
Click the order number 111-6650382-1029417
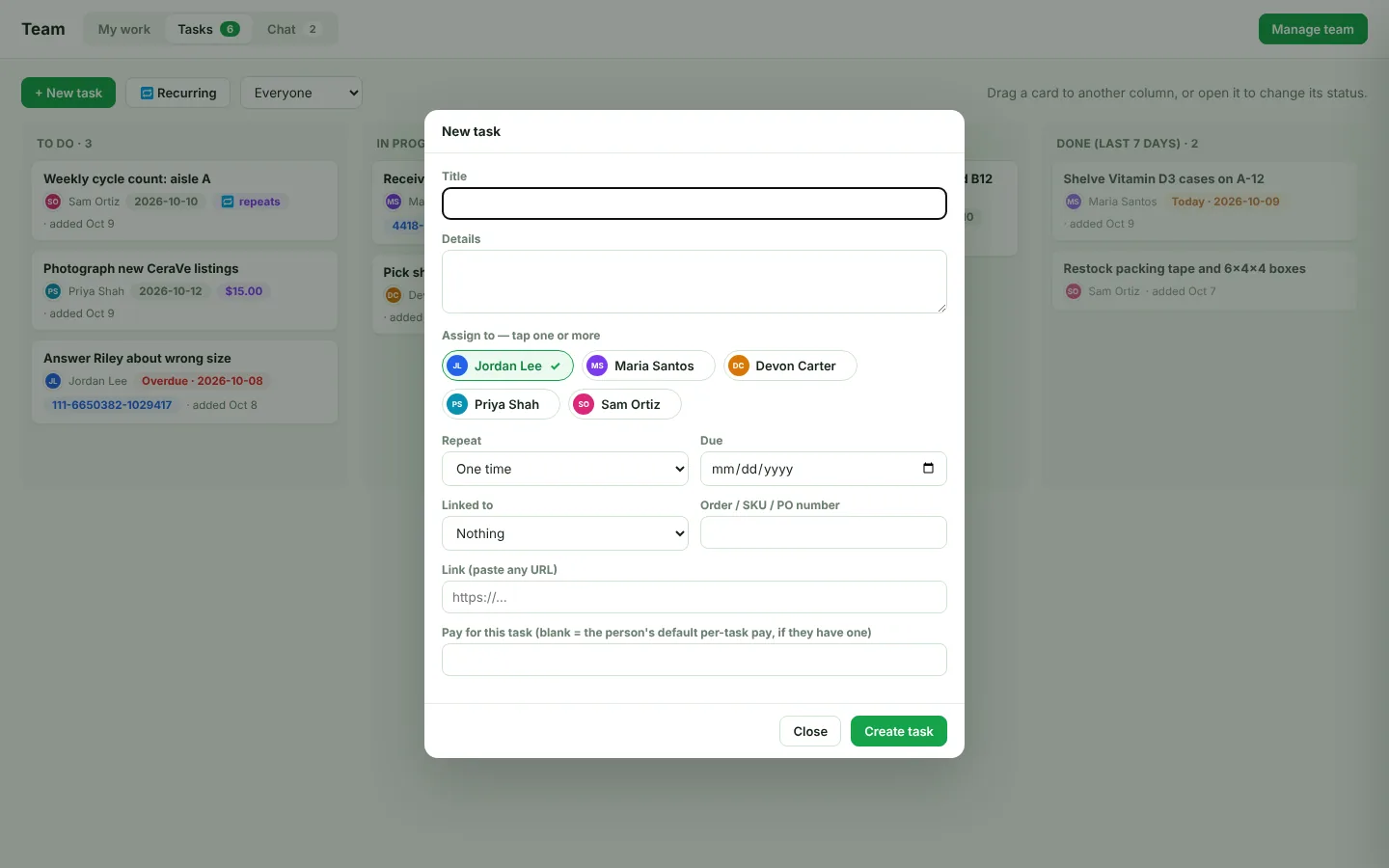[x=112, y=405]
